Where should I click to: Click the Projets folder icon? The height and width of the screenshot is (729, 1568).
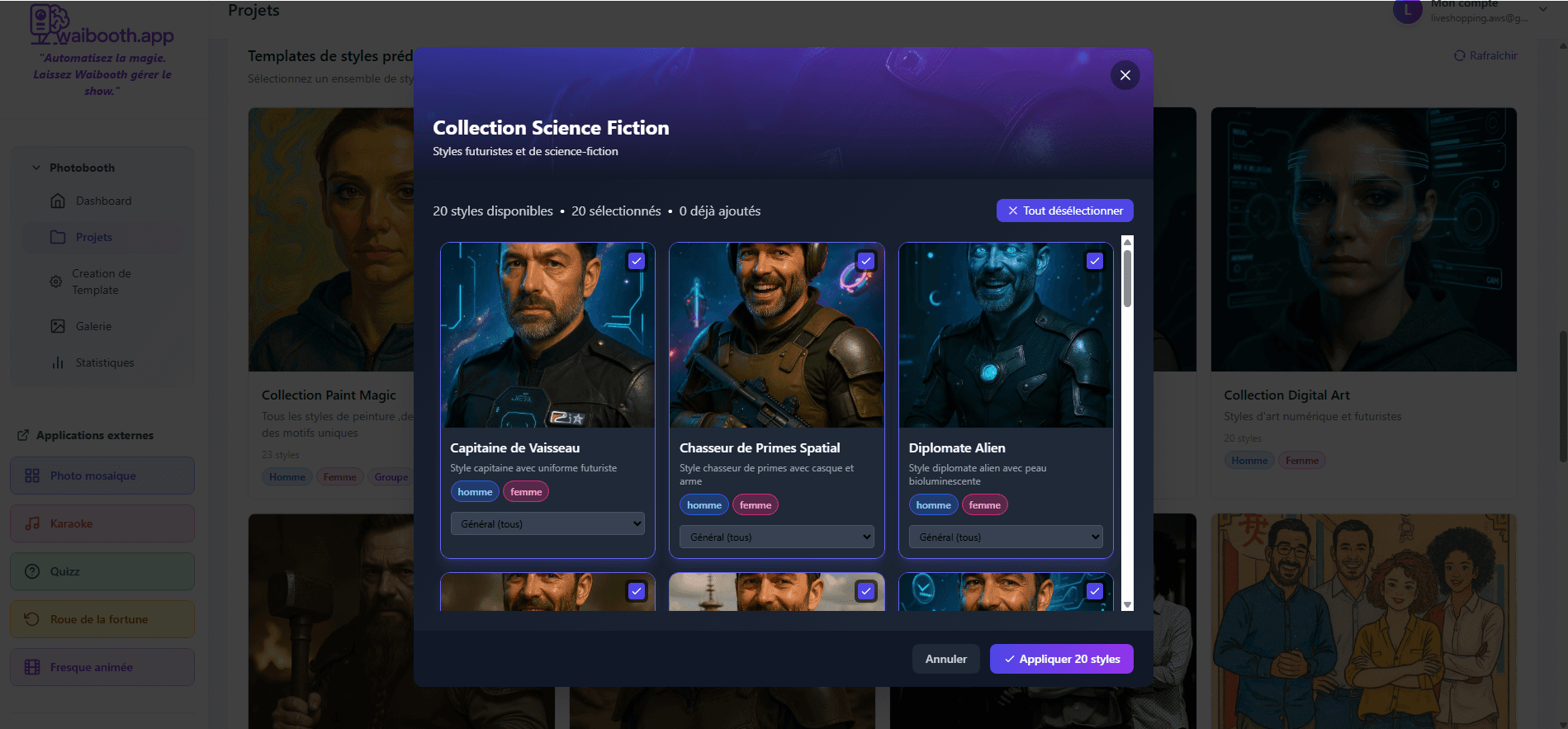(58, 237)
